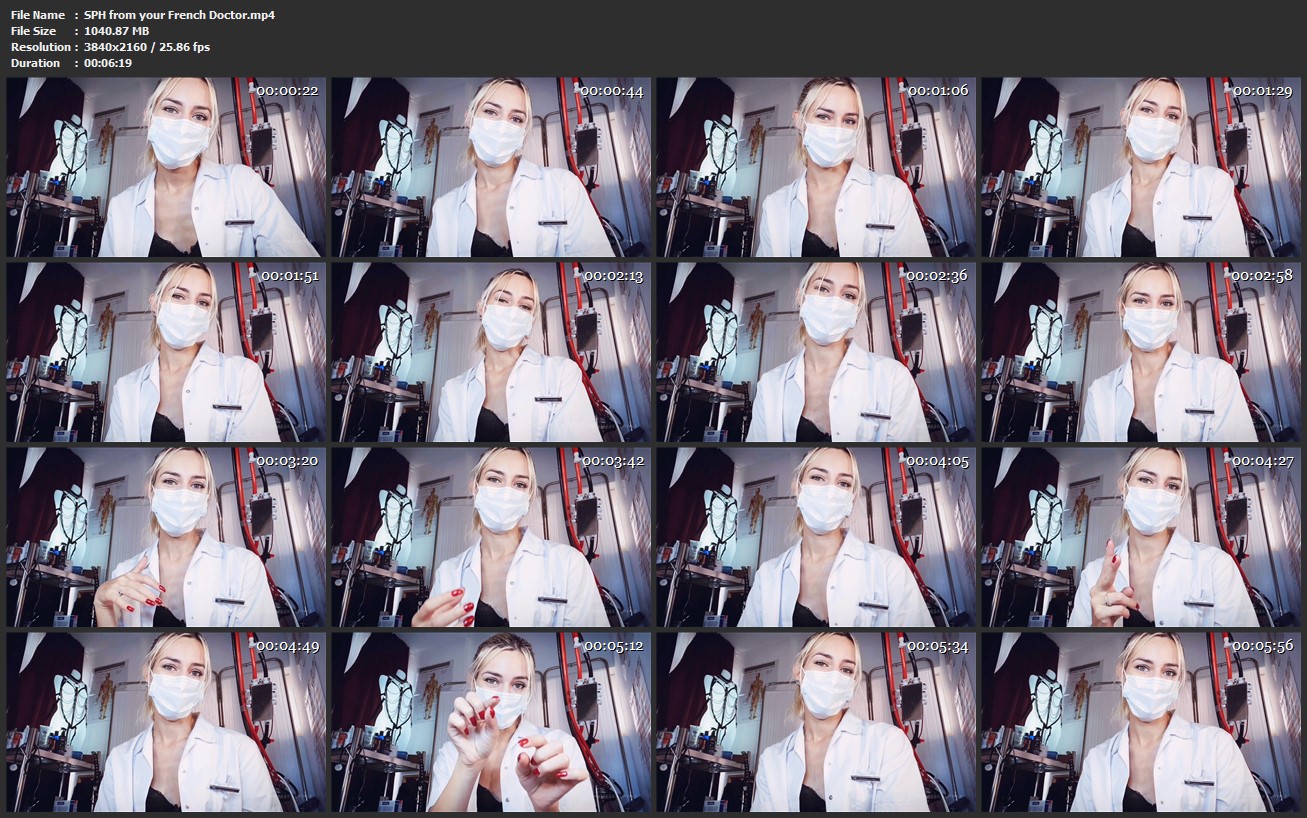Click the File Size value 1040.87 MB

pyautogui.click(x=116, y=31)
